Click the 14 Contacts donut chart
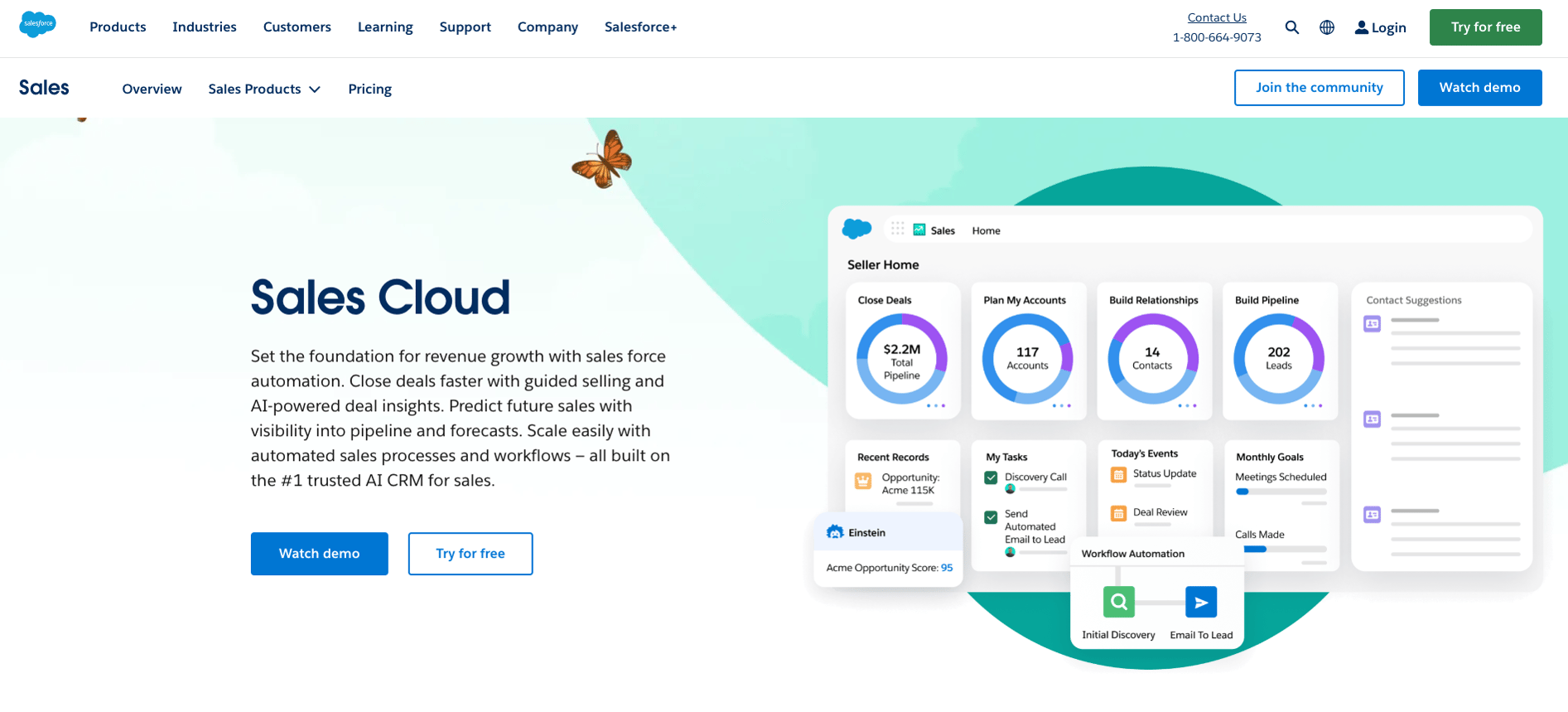1568x712 pixels. click(x=1153, y=360)
